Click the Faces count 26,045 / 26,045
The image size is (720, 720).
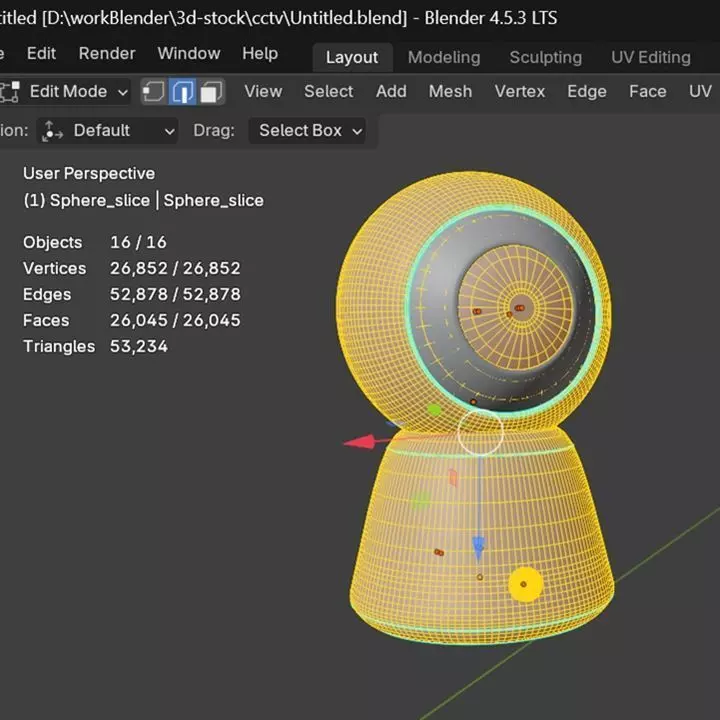[175, 320]
